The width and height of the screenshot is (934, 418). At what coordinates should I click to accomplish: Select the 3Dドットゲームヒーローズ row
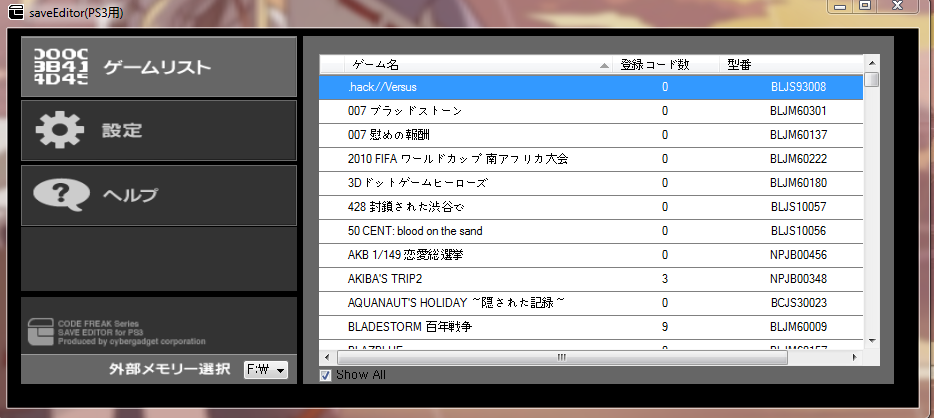(x=591, y=183)
